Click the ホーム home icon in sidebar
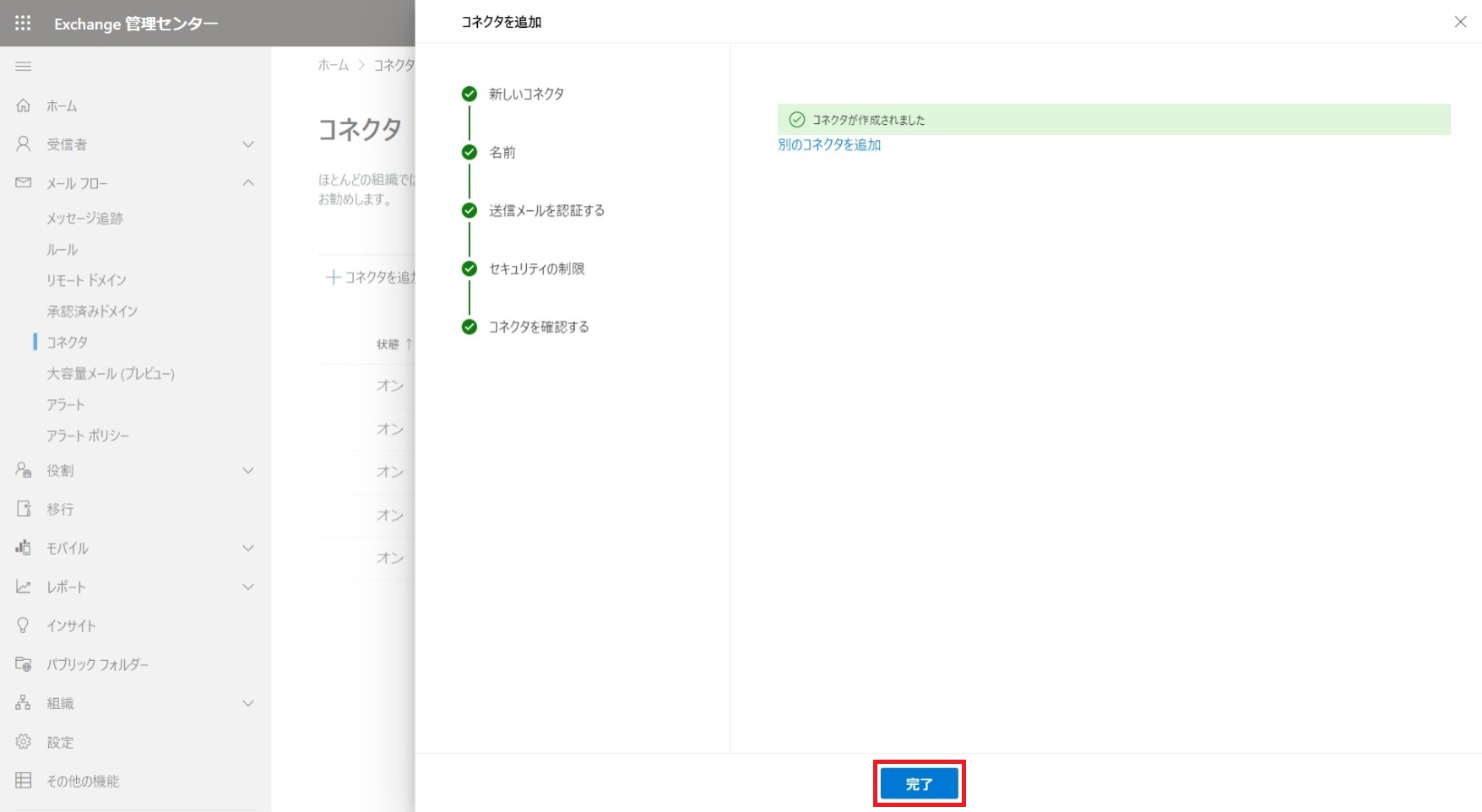Viewport: 1482px width, 812px height. pos(24,106)
